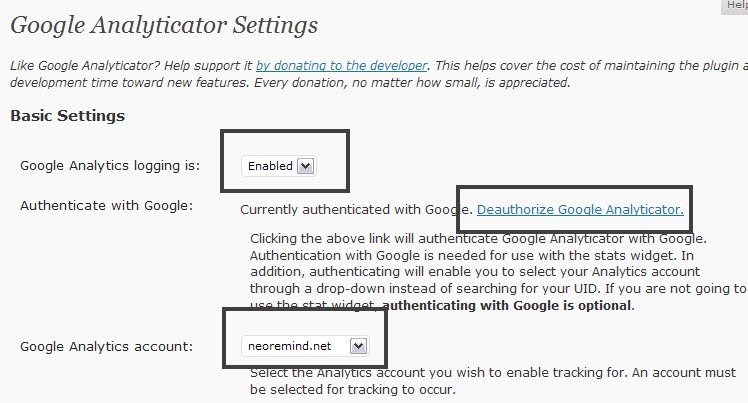Click 'be selected for tracking to occur' text

coord(352,390)
